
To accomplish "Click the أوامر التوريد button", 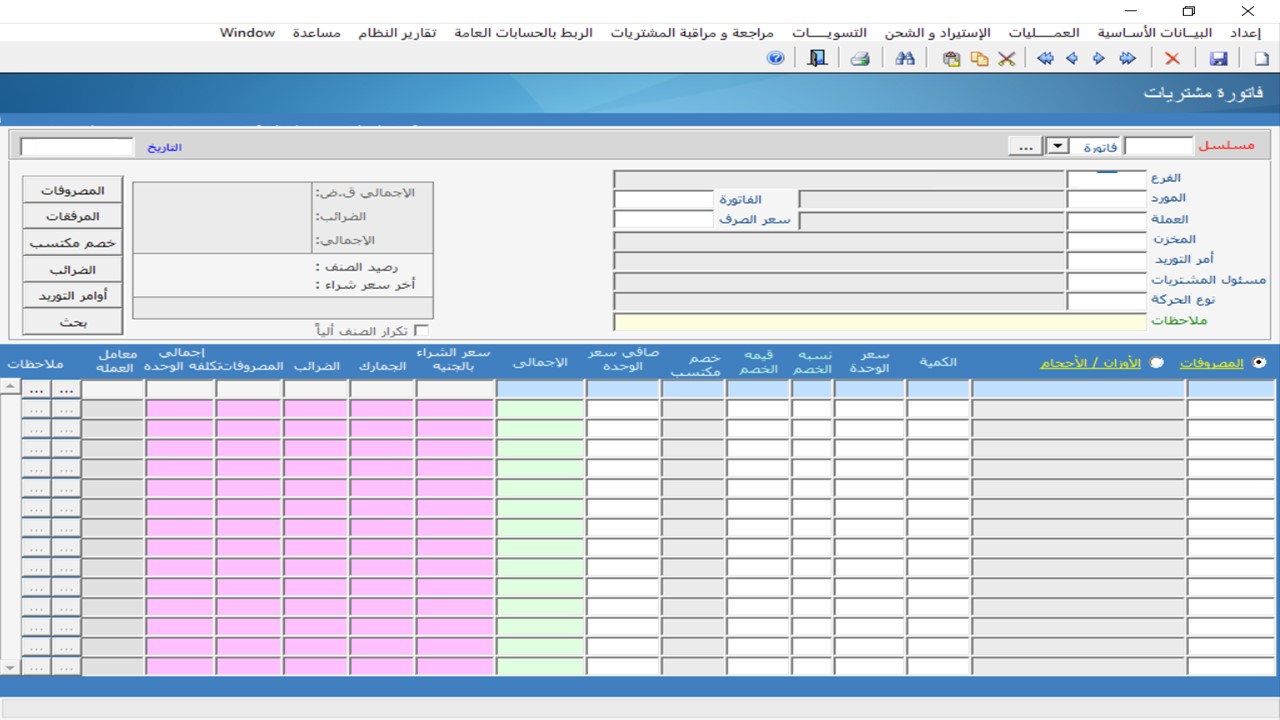I will point(72,296).
